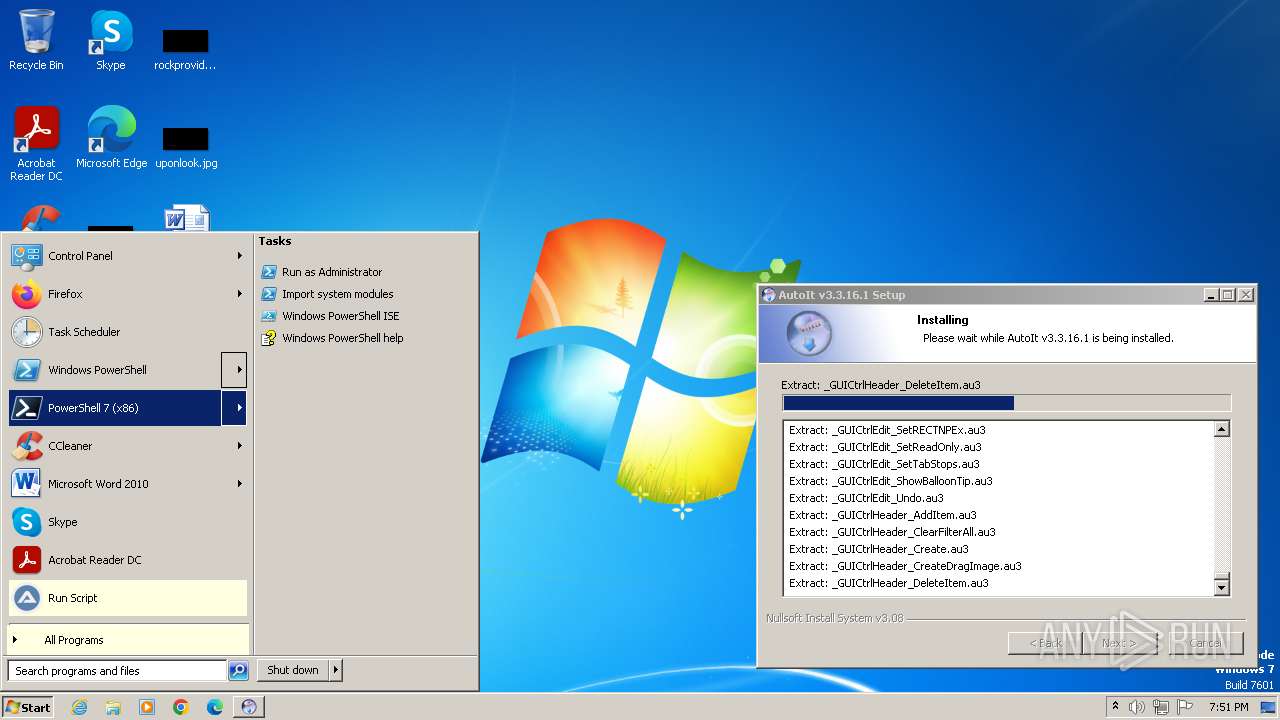Show hidden tray icons arrow
This screenshot has height=720, width=1280.
[x=1116, y=707]
